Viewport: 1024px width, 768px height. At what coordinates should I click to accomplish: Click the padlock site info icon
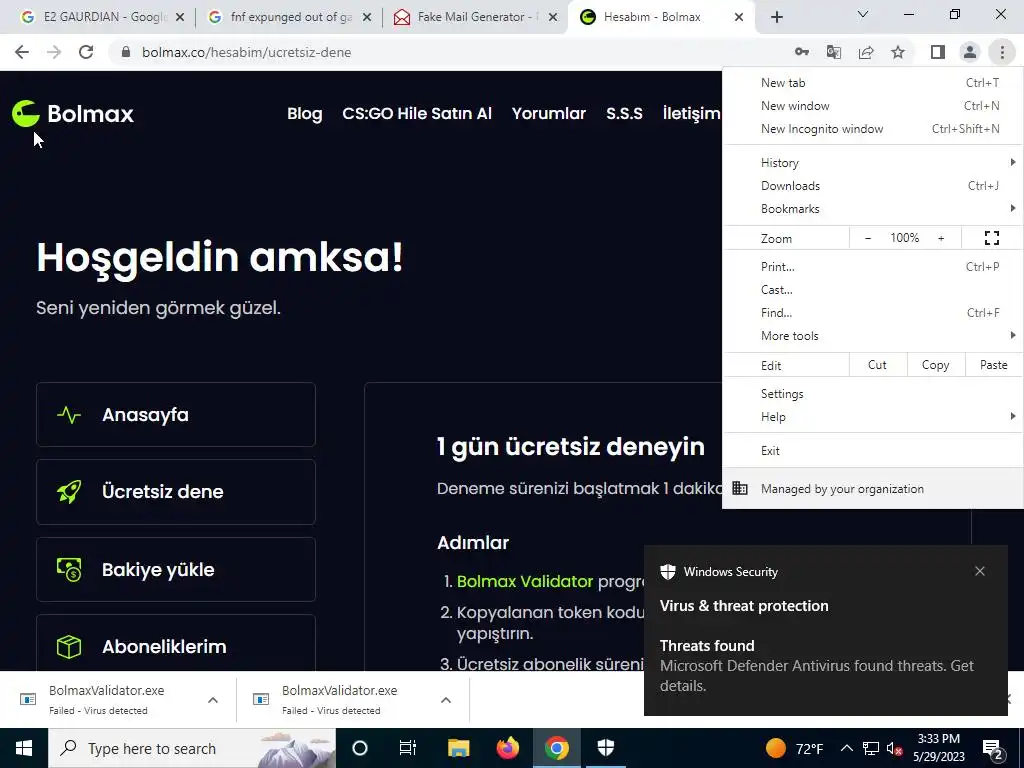pyautogui.click(x=126, y=52)
